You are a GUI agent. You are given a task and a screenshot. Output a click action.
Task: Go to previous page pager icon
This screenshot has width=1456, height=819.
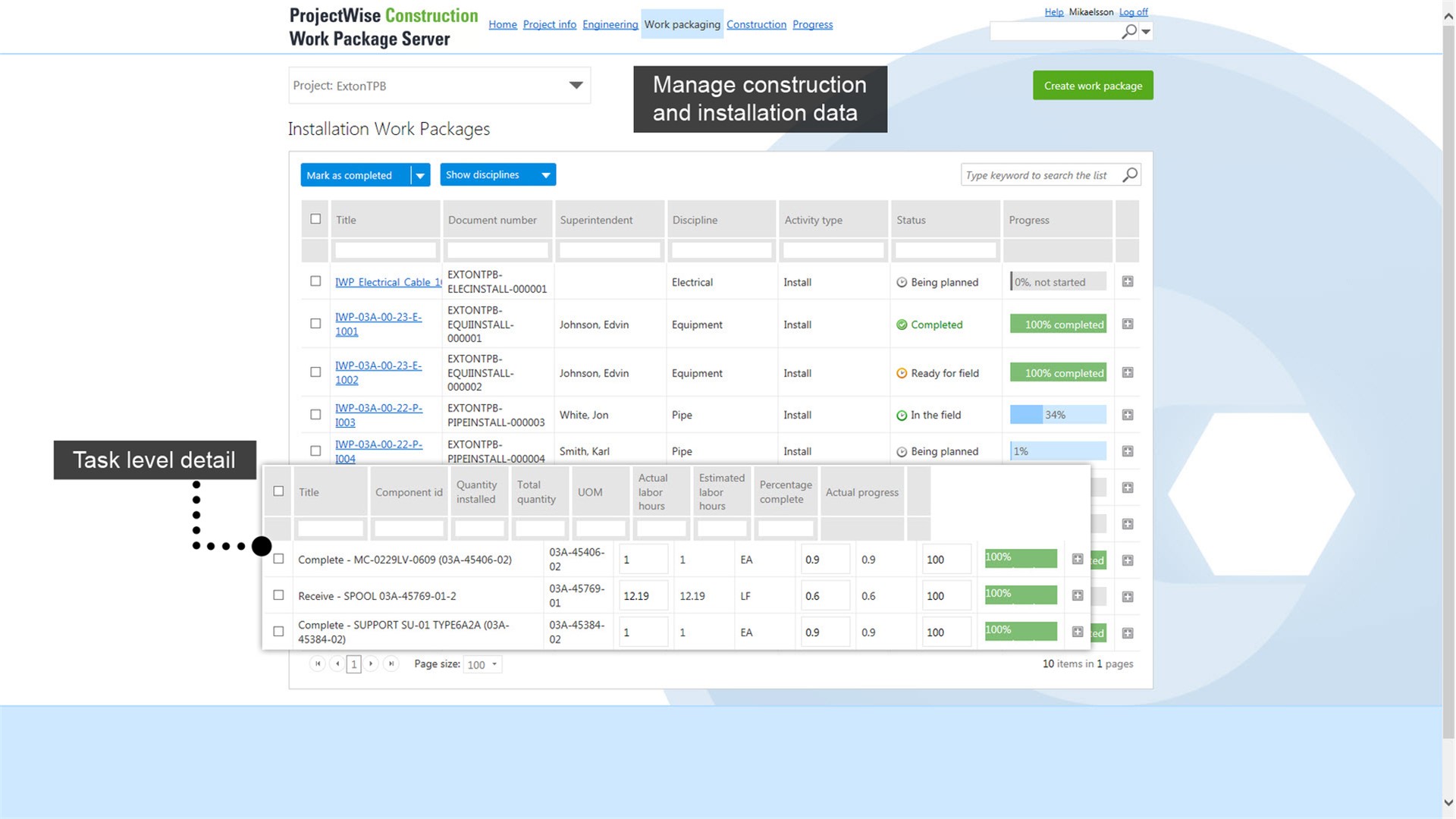337,664
